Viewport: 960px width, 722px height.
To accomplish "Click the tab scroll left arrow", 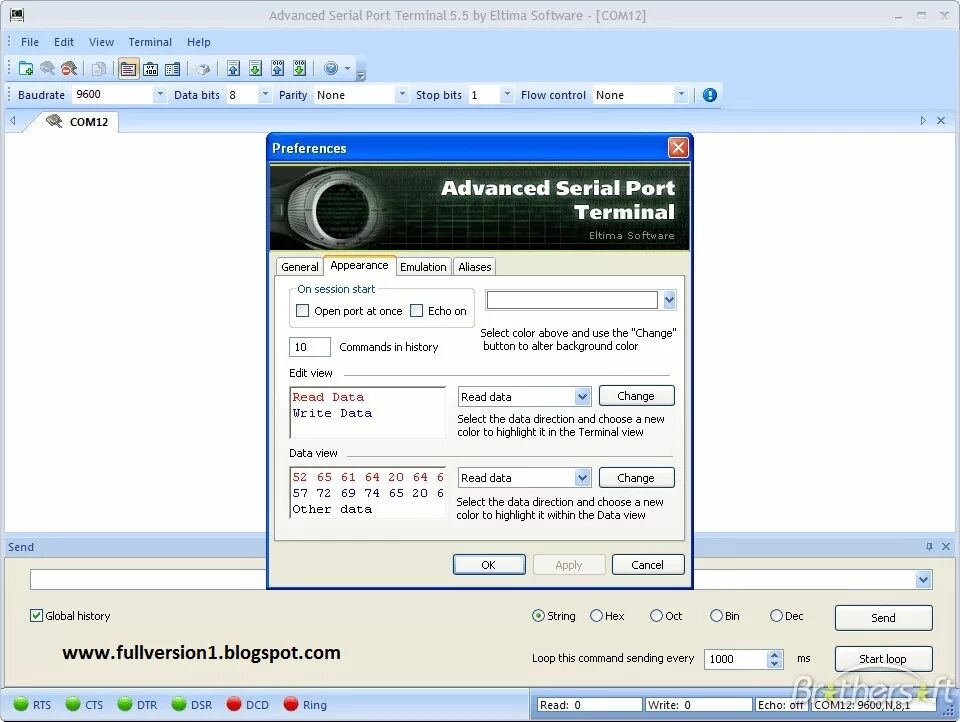I will coord(13,121).
